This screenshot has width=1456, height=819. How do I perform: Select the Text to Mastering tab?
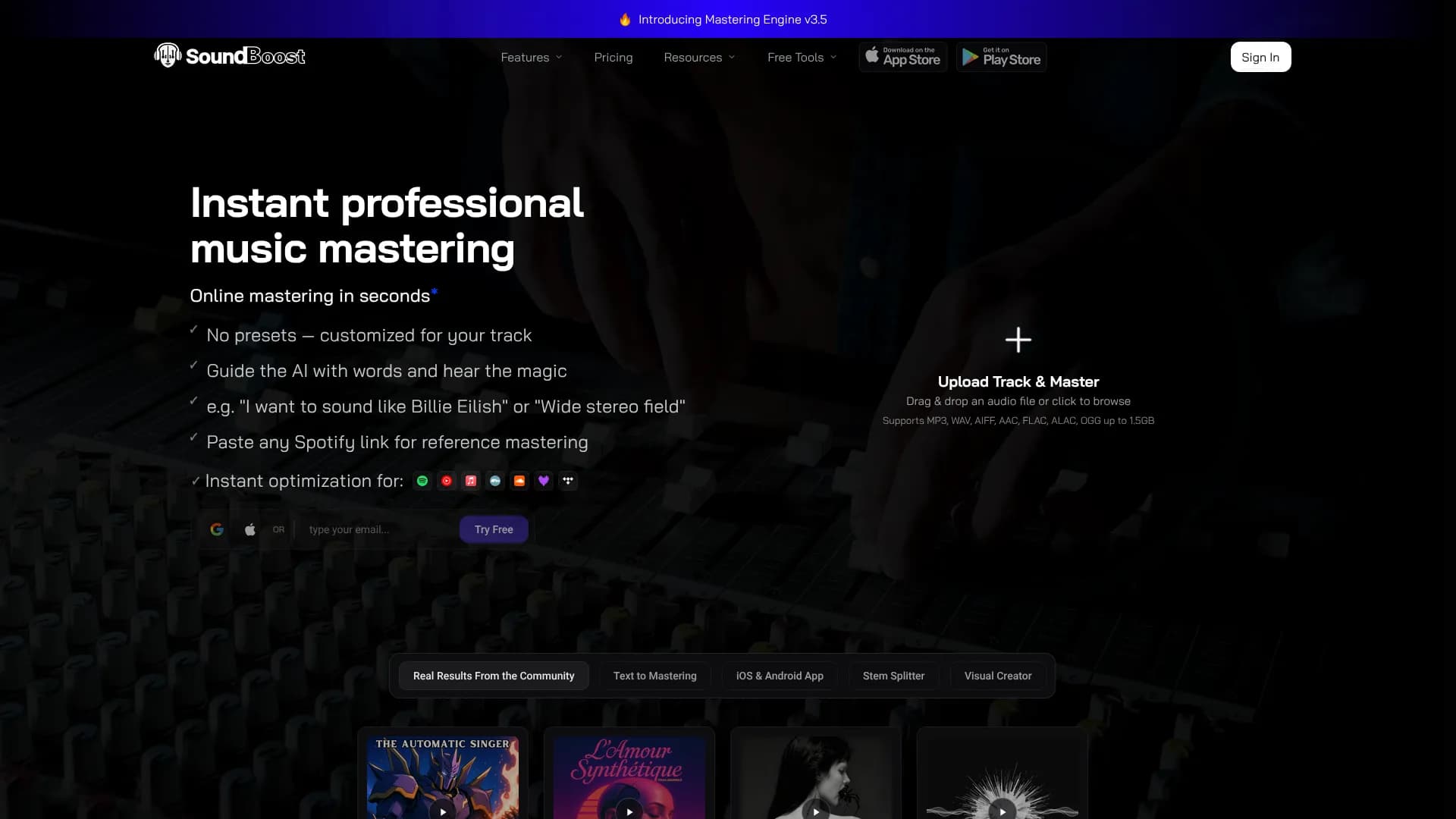654,675
